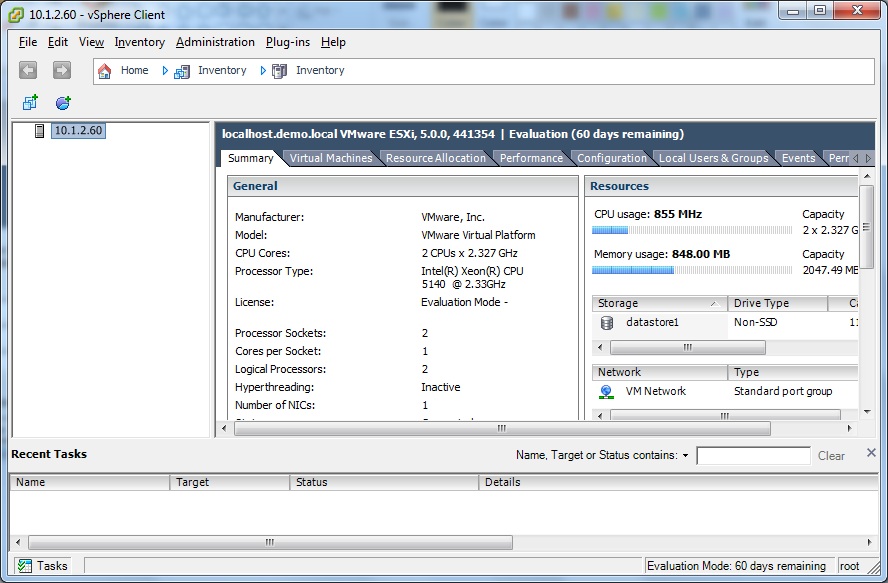The image size is (888, 583).
Task: Sort tasks by Status column header
Action: pyautogui.click(x=384, y=482)
